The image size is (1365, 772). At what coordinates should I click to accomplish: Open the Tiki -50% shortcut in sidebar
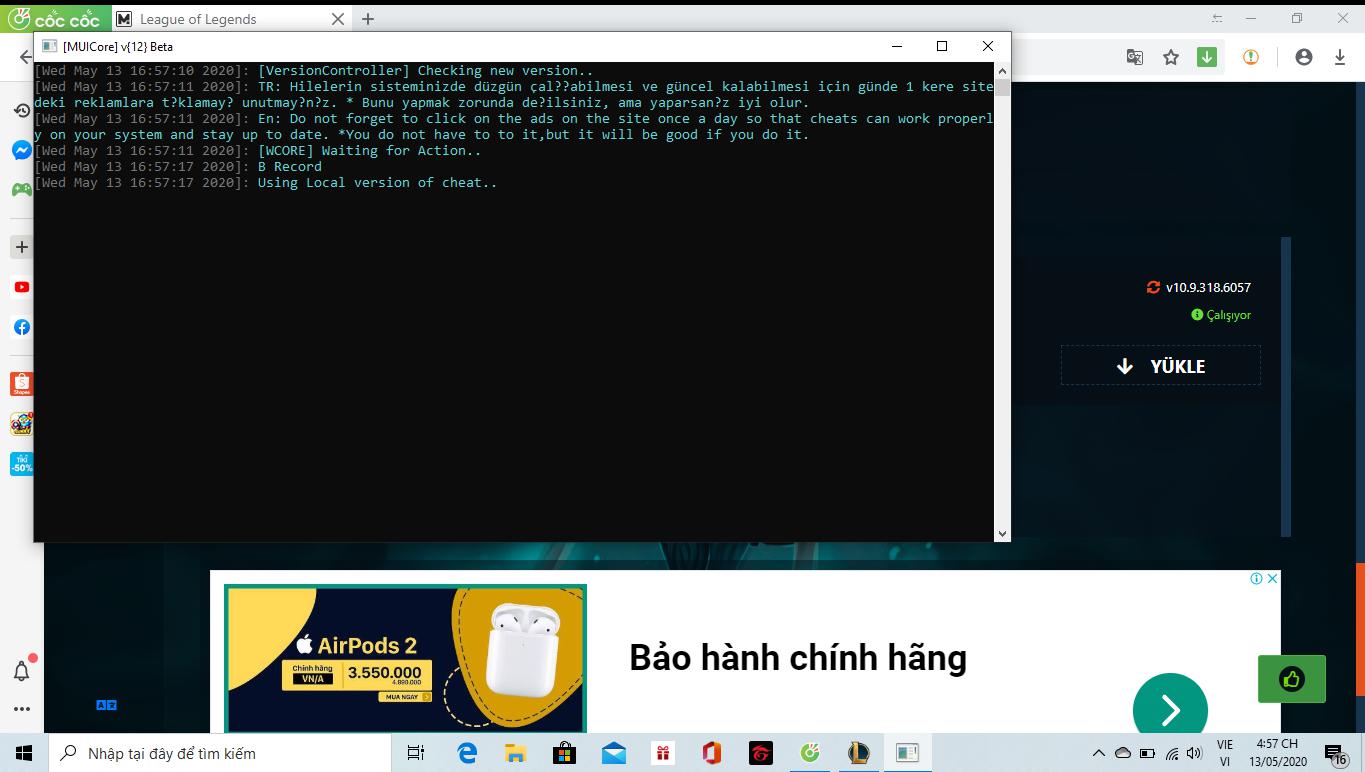[21, 463]
